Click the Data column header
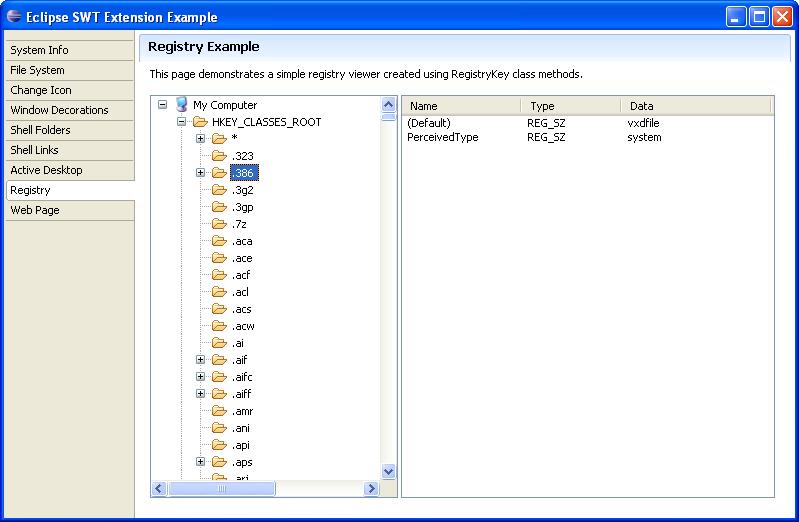The image size is (799, 522). [696, 106]
